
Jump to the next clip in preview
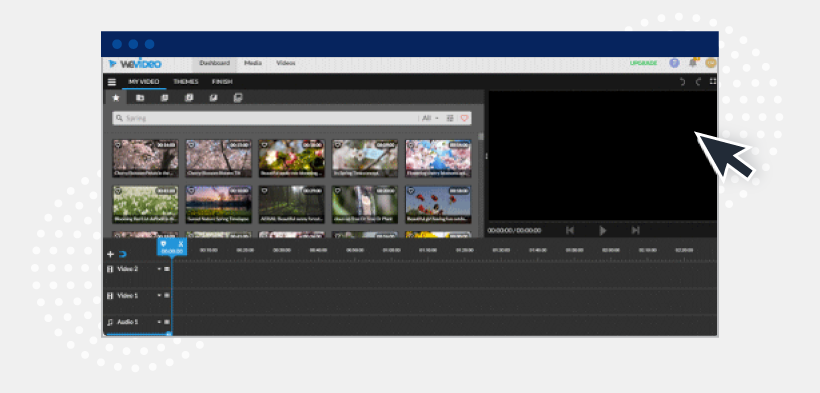635,230
